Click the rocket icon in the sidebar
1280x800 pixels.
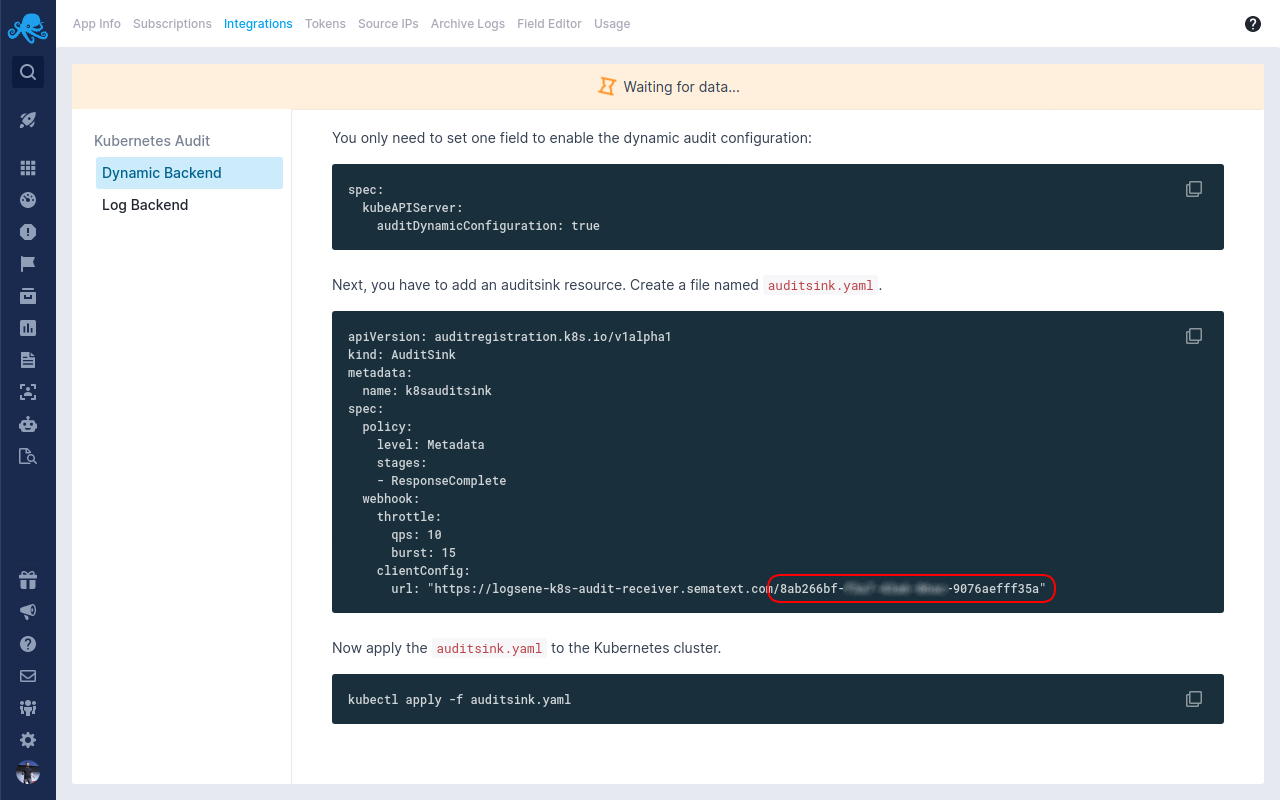pos(28,120)
